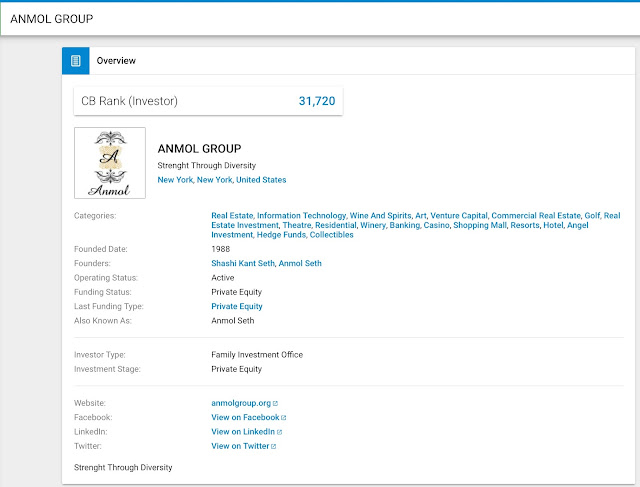This screenshot has height=487, width=640.
Task: Click external-link icon next to View on Twitter
Action: [x=274, y=446]
